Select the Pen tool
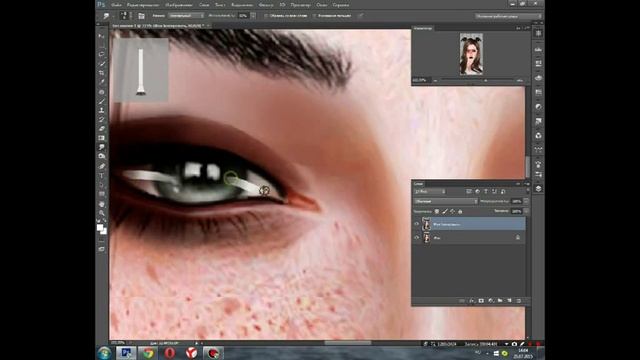The image size is (640, 360). pyautogui.click(x=101, y=166)
